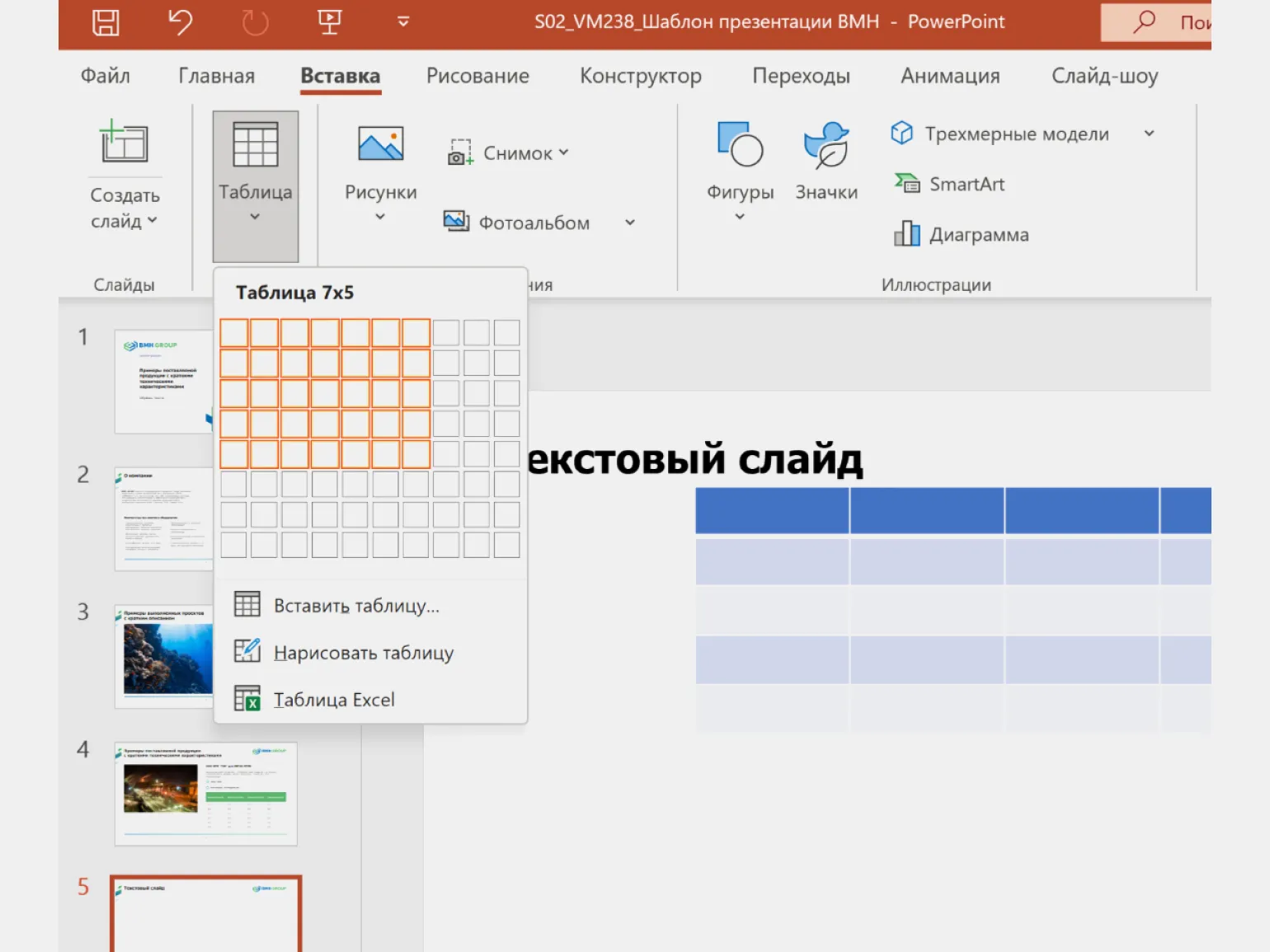Choose Таблица Excel menu option
Image resolution: width=1270 pixels, height=952 pixels.
(x=370, y=699)
